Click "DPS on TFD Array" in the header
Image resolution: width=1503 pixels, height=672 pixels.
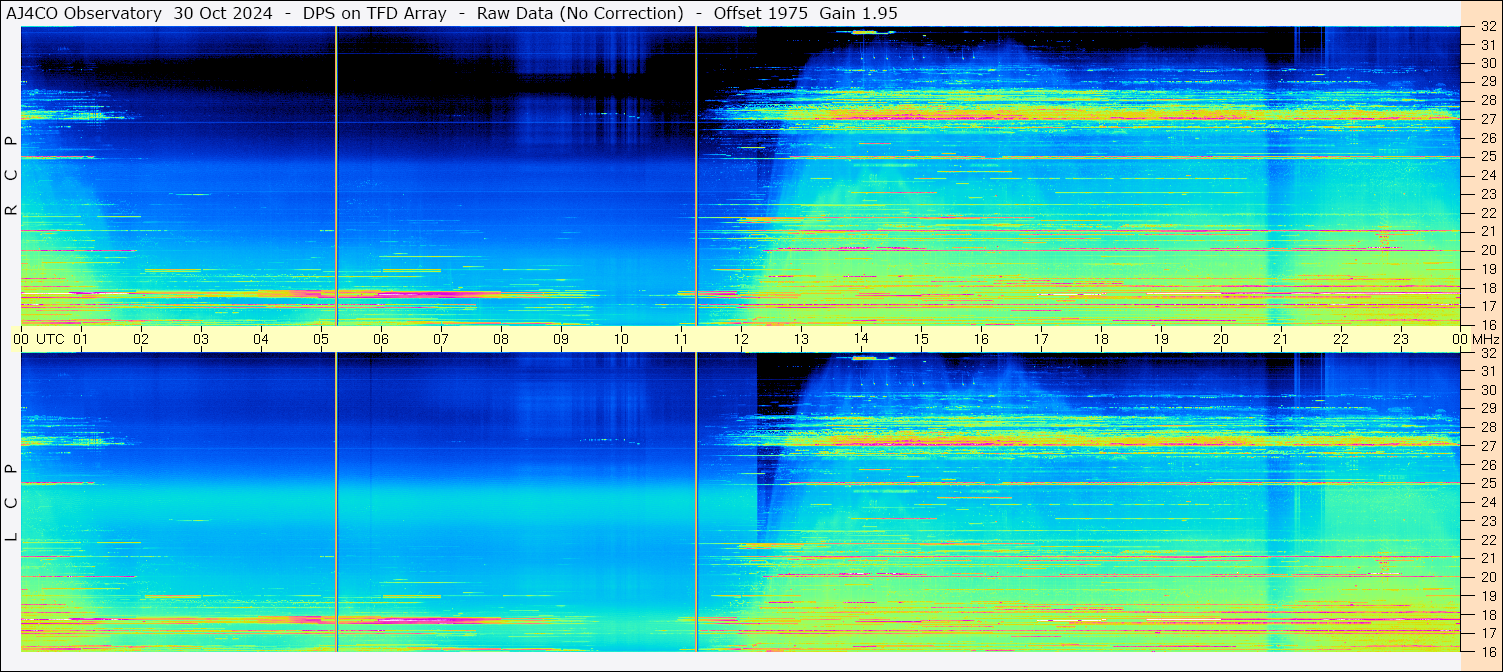(377, 13)
